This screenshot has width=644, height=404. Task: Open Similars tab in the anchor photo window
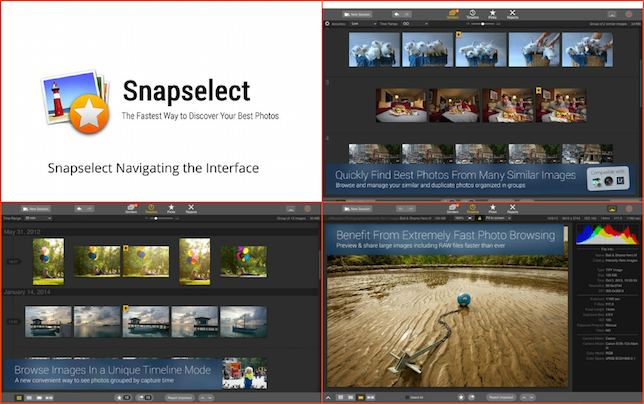click(x=453, y=209)
